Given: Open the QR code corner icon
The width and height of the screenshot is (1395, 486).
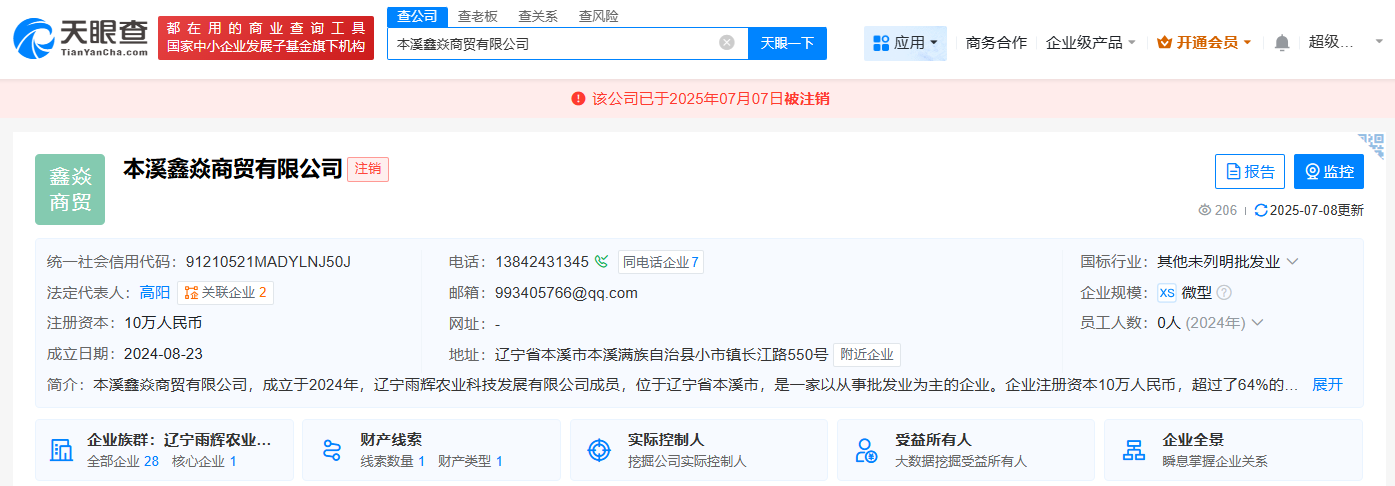Looking at the screenshot, I should click(x=1371, y=146).
